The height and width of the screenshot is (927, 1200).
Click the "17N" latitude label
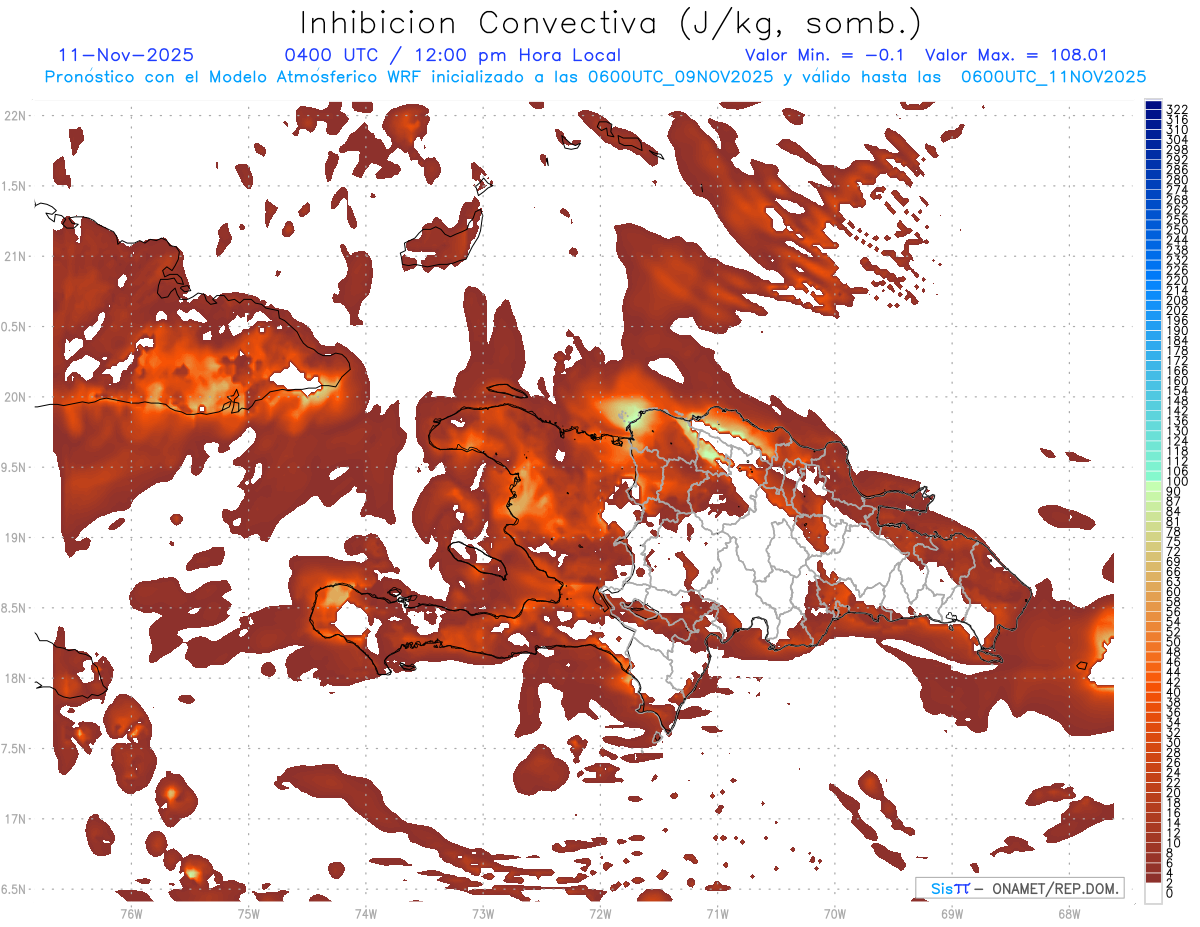click(x=16, y=819)
